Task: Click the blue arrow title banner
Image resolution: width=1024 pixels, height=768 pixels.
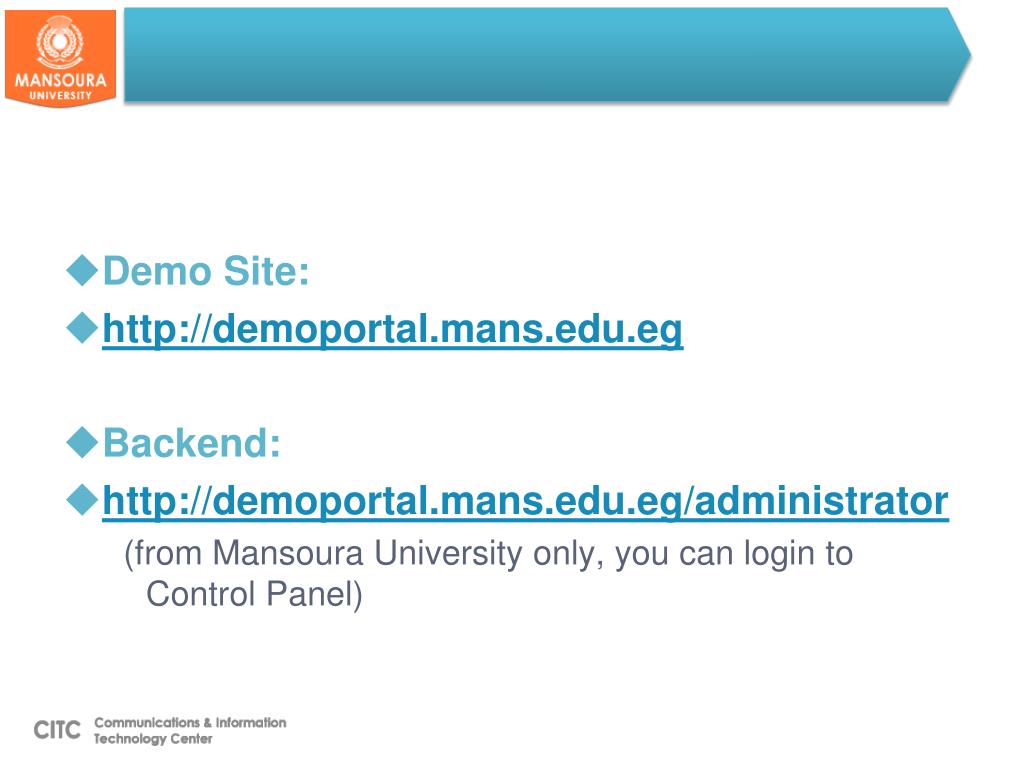Action: pyautogui.click(x=547, y=55)
